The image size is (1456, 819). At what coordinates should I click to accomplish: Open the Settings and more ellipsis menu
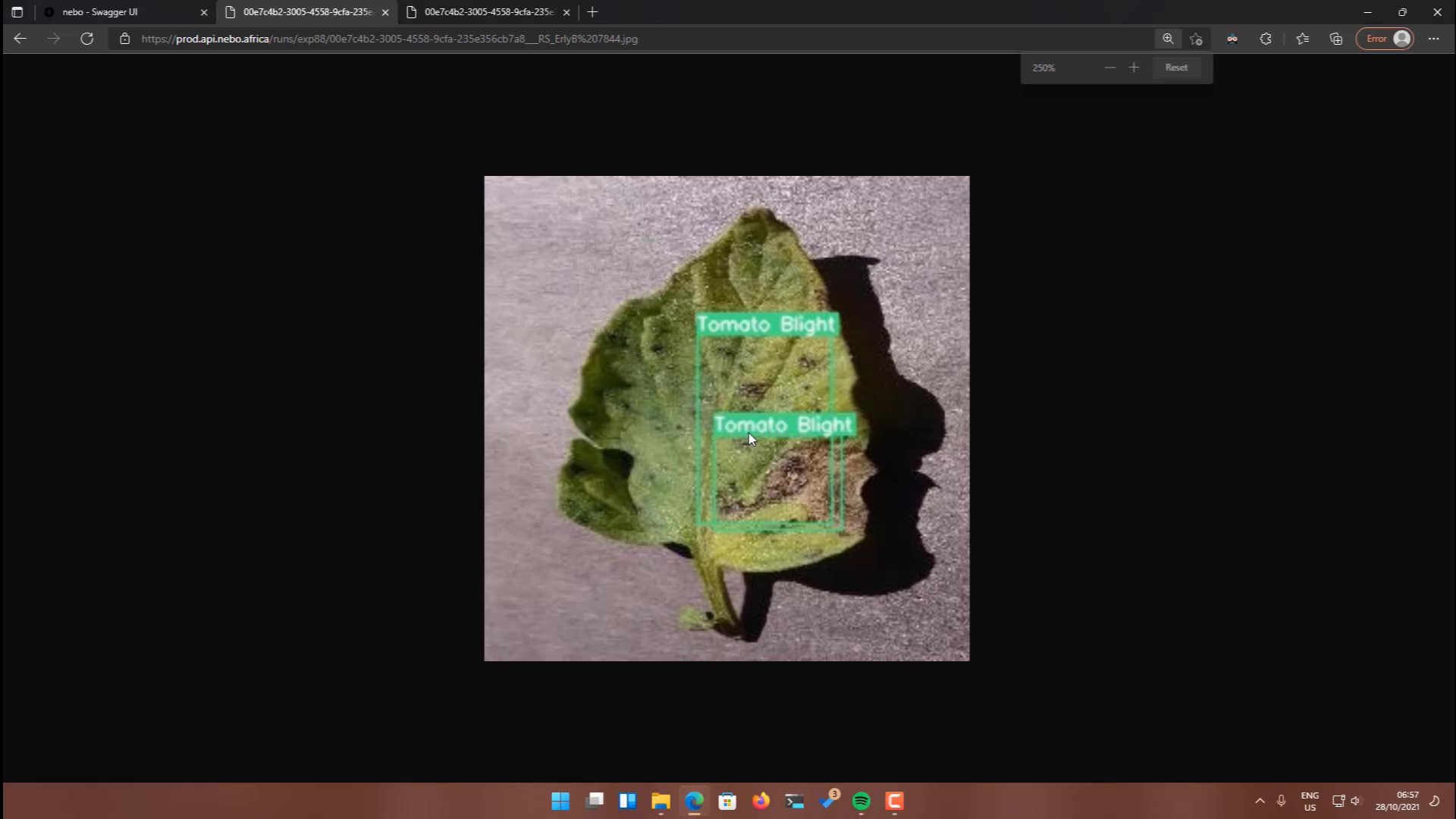[1433, 39]
